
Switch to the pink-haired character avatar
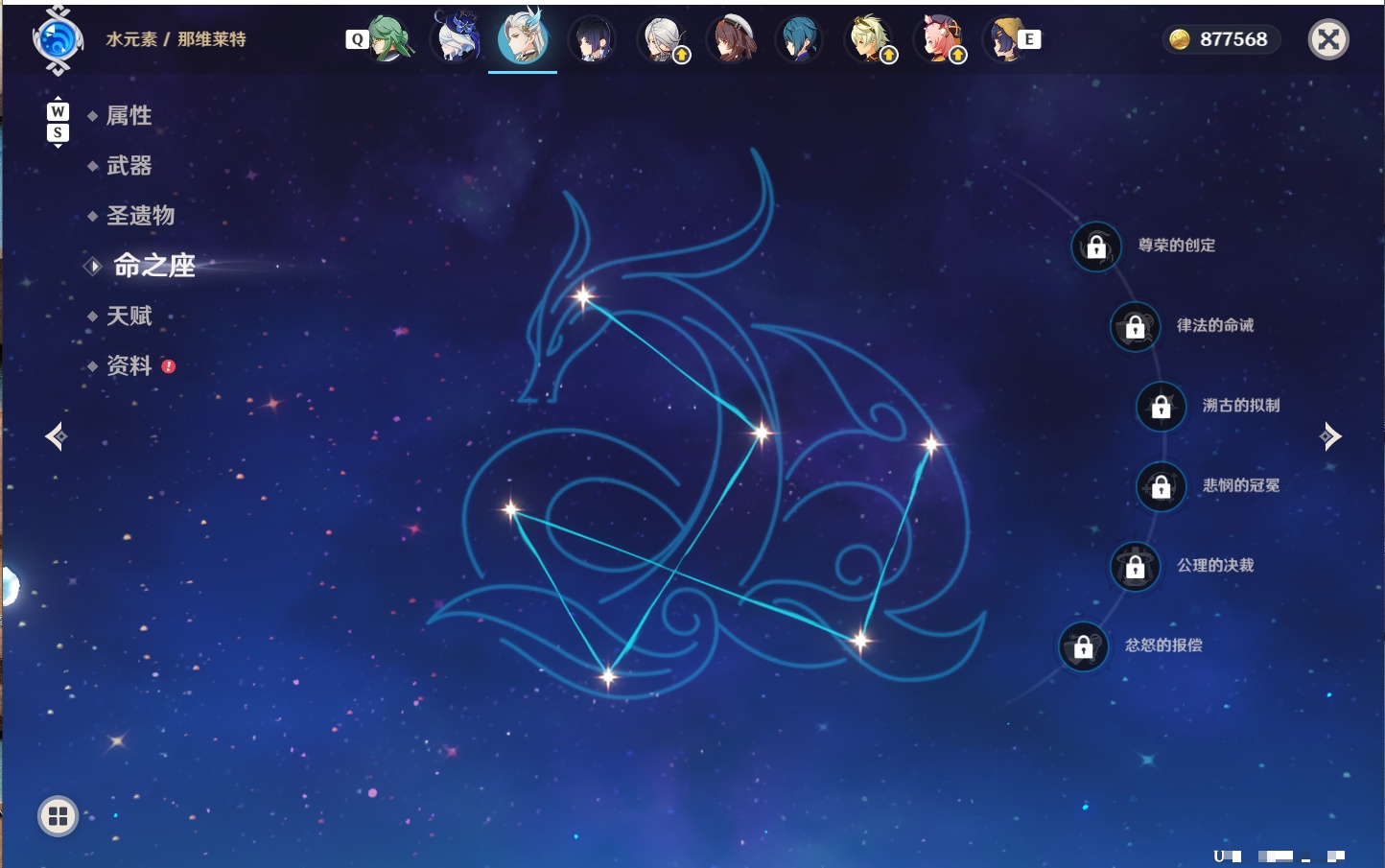(939, 39)
